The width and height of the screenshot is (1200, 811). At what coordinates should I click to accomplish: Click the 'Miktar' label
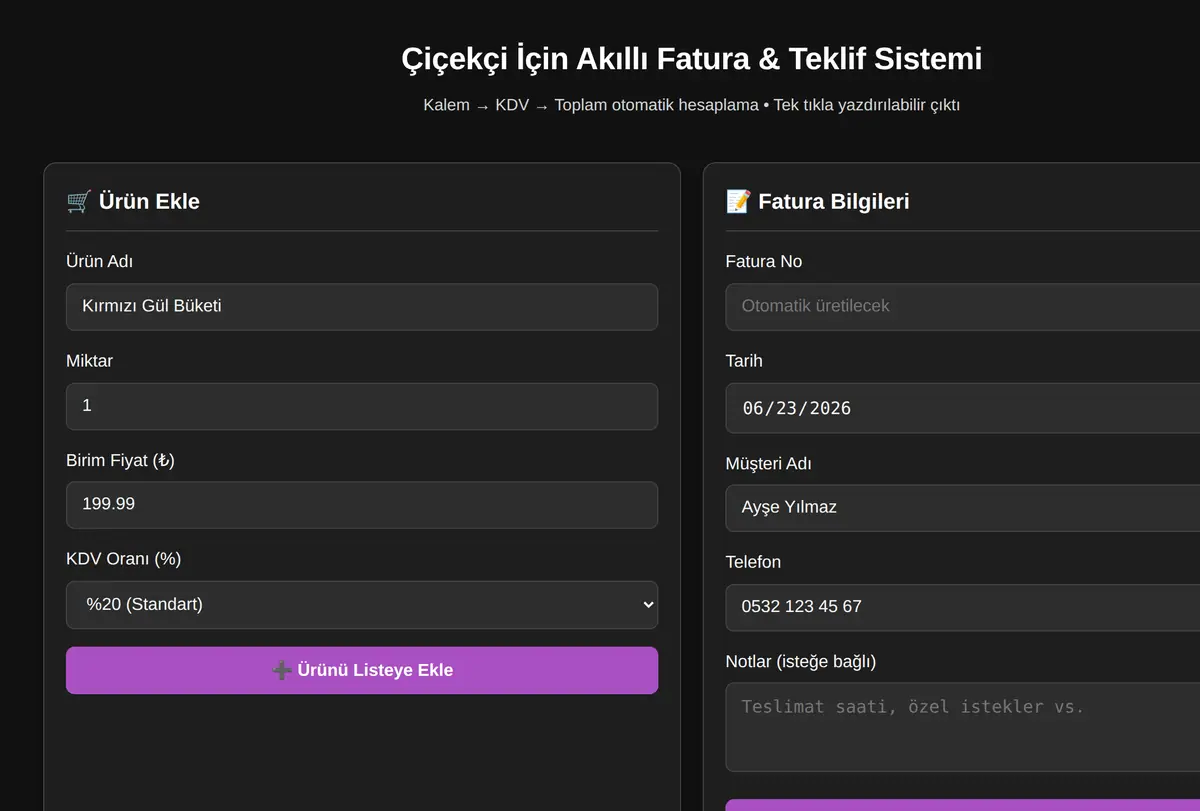tap(90, 361)
